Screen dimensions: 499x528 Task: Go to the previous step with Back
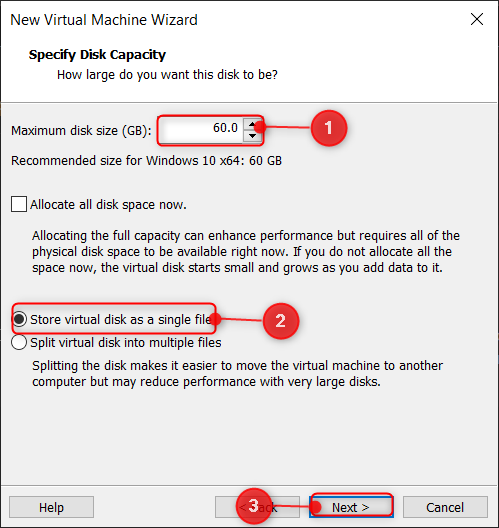pyautogui.click(x=257, y=507)
